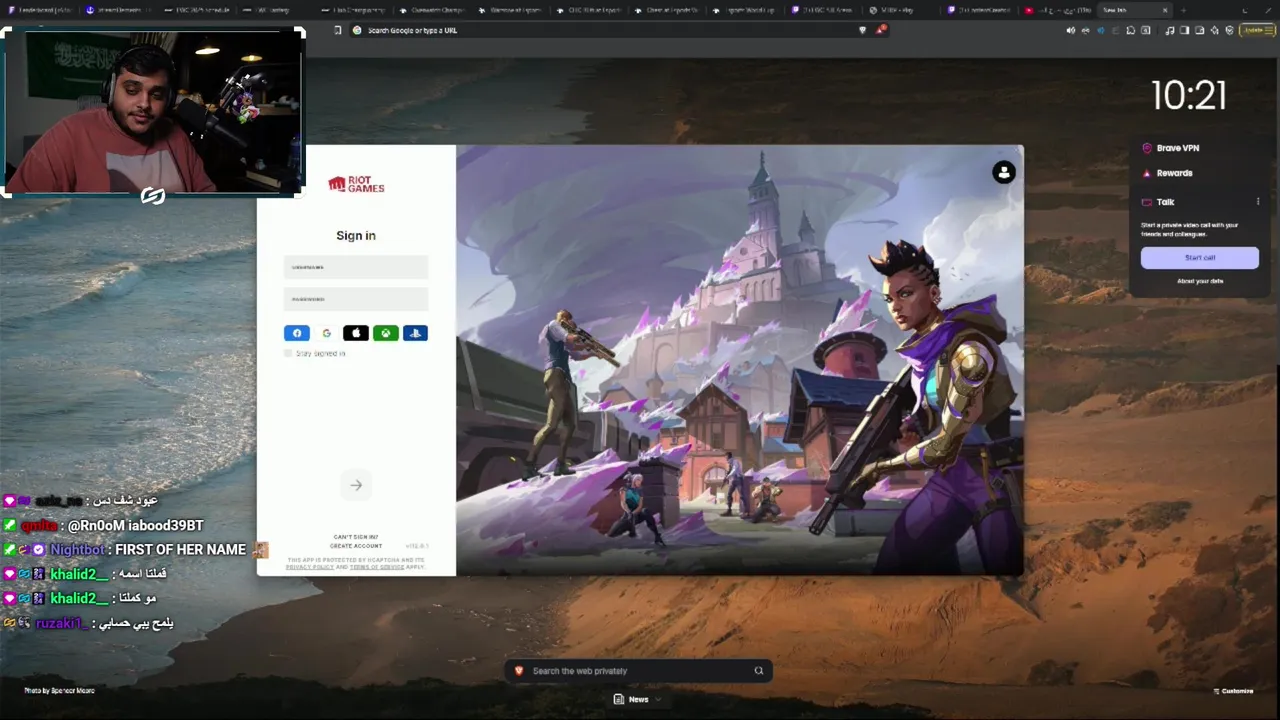Image resolution: width=1280 pixels, height=720 pixels.
Task: Sign in with the Google icon
Action: coord(326,333)
